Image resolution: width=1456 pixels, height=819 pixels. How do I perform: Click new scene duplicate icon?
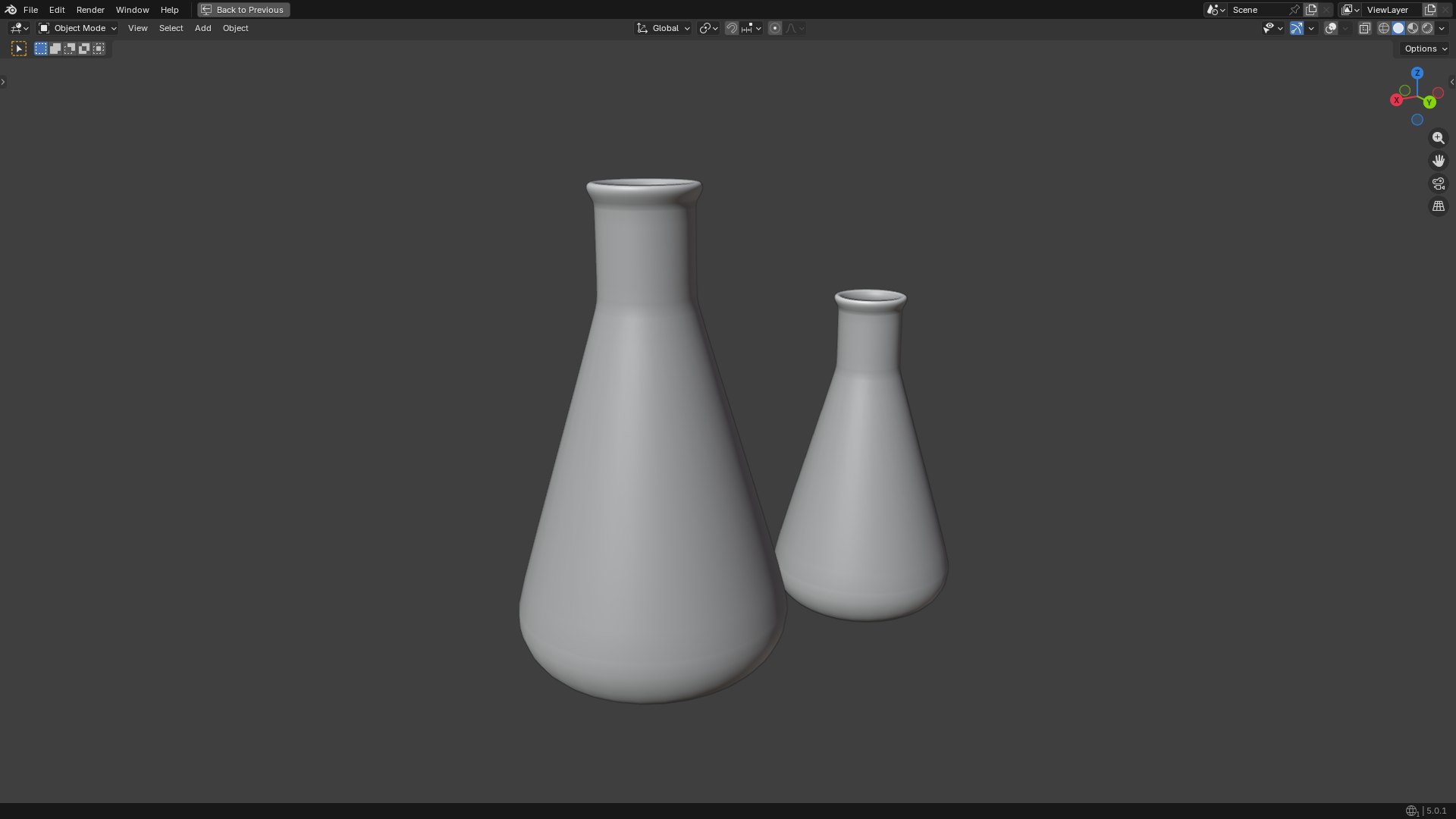point(1311,10)
